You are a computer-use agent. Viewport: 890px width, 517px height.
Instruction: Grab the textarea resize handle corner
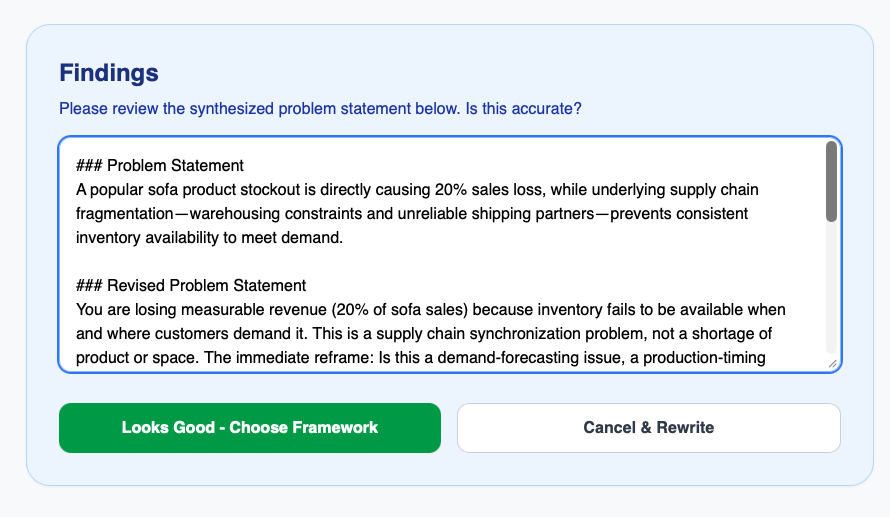pos(833,364)
